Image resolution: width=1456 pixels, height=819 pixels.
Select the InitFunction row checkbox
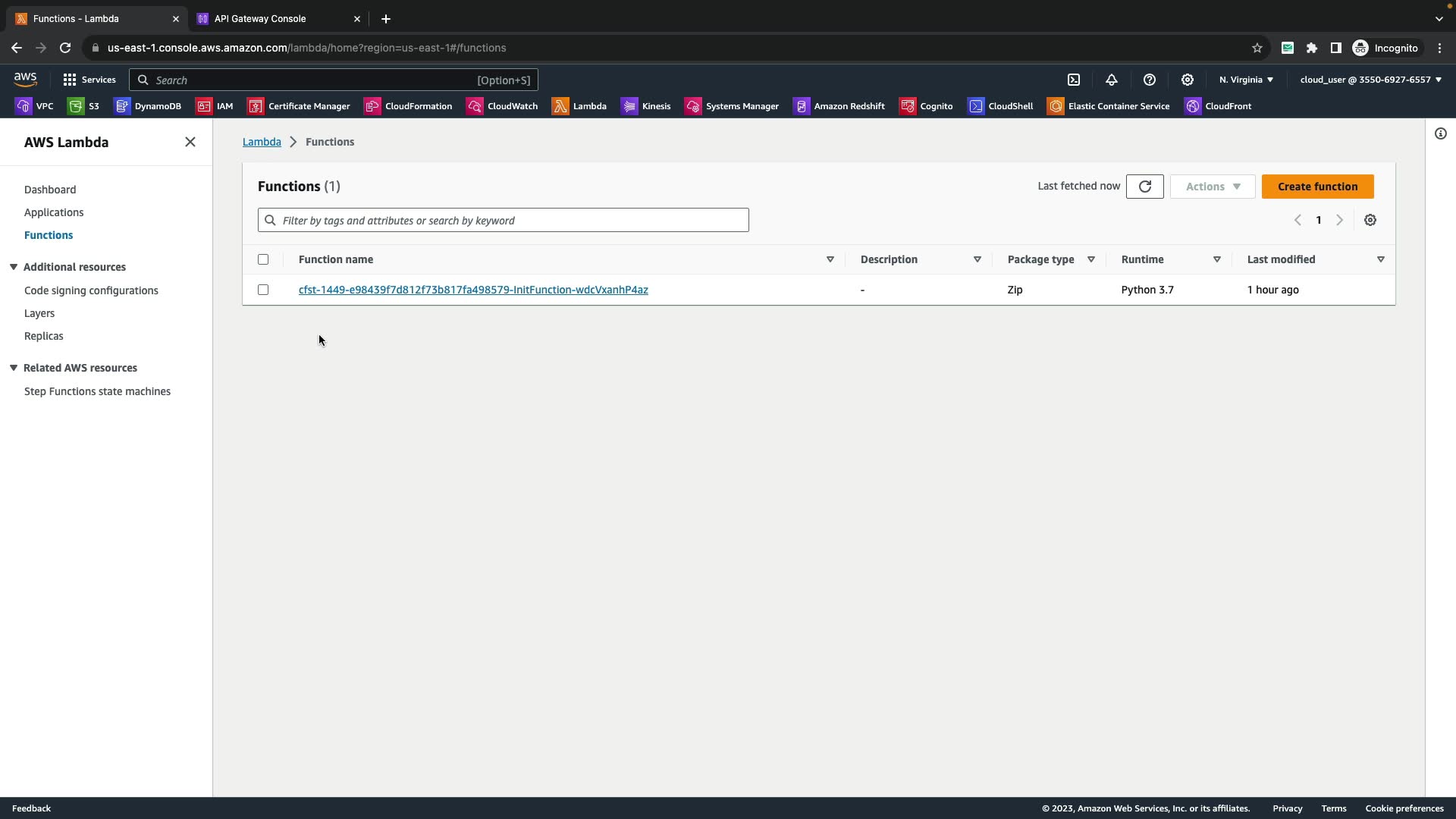(x=263, y=290)
